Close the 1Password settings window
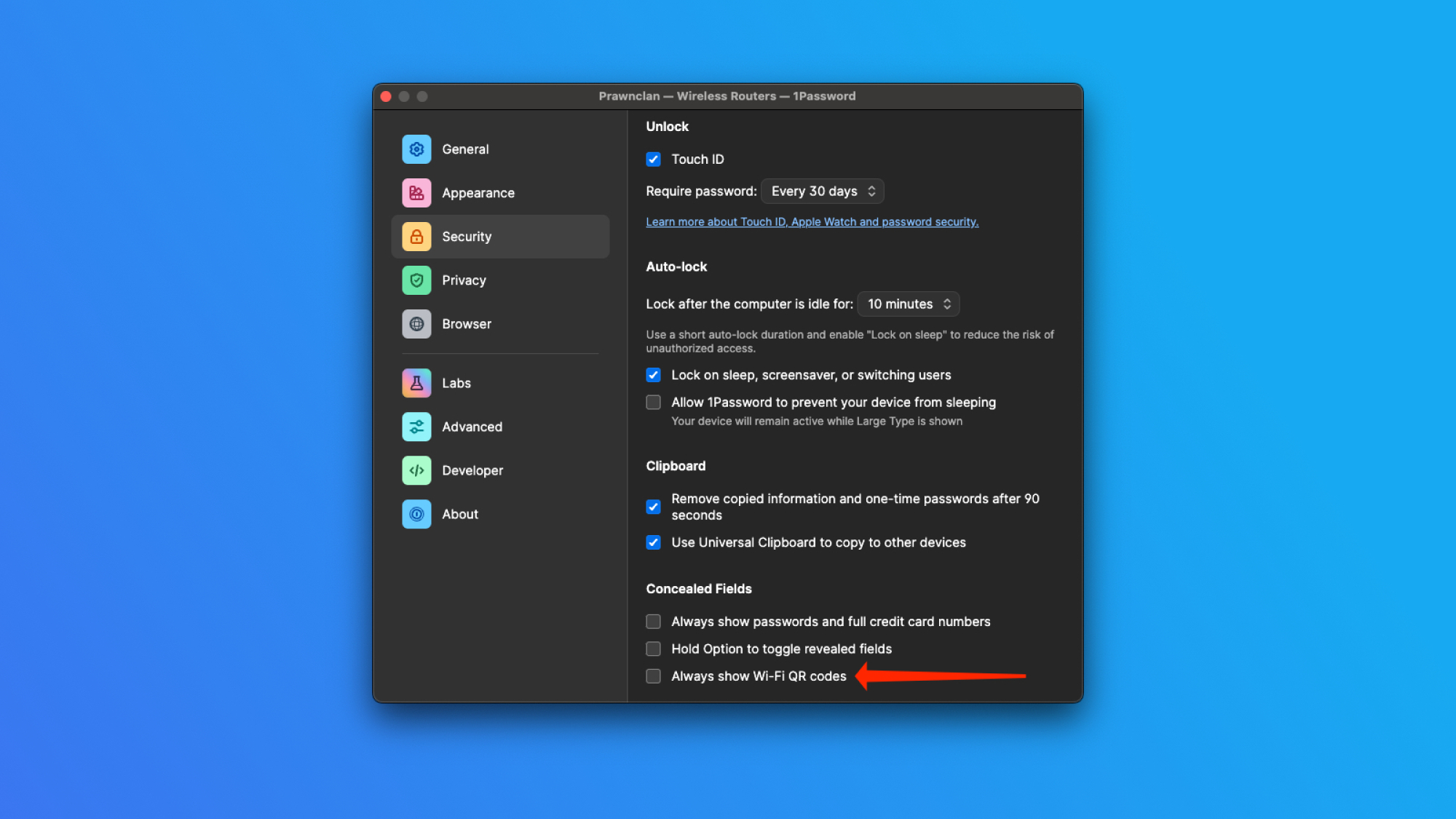 click(x=386, y=96)
